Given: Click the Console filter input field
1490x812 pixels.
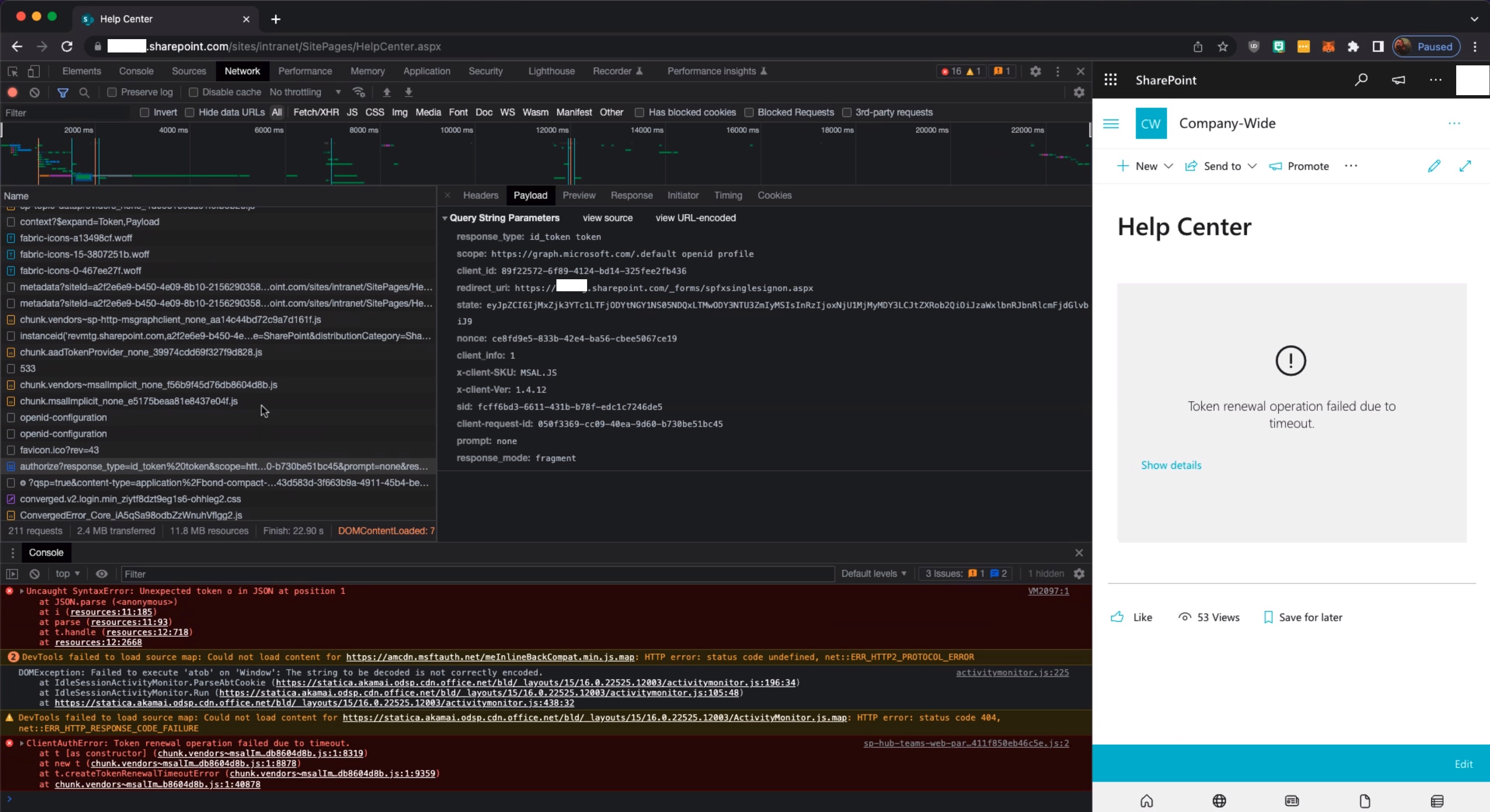Looking at the screenshot, I should point(477,574).
